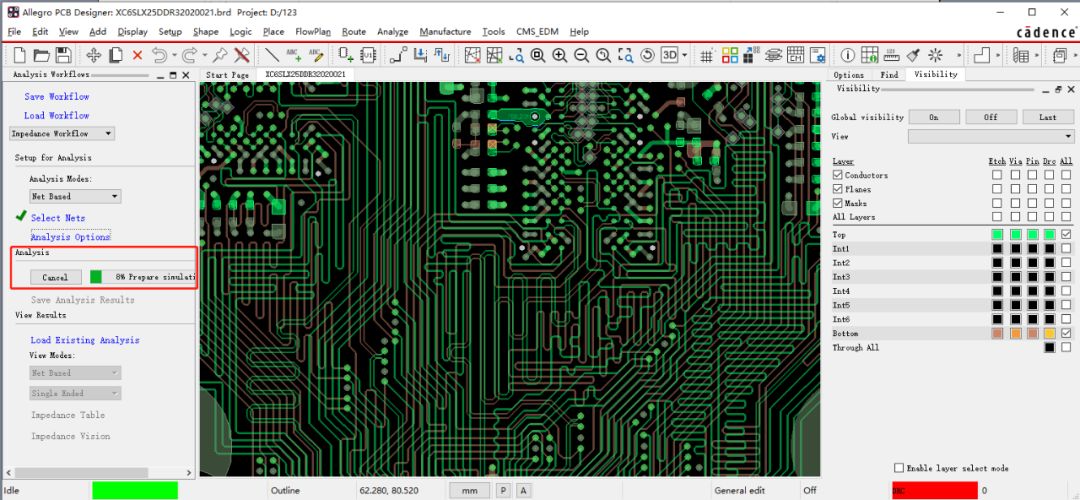
Task: Click the Undo arrow icon
Action: [x=159, y=55]
